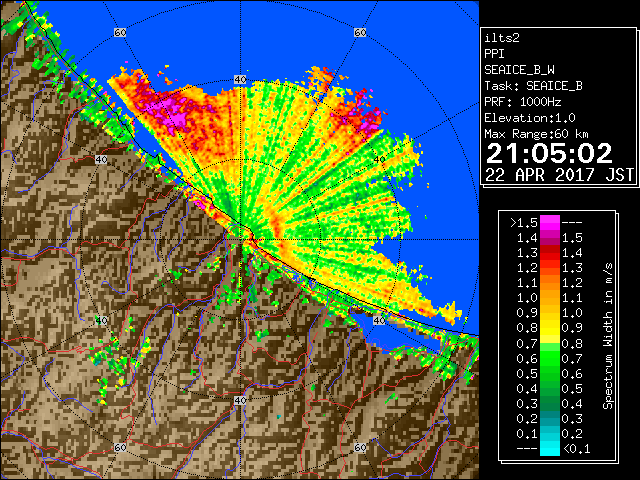Image resolution: width=640 pixels, height=480 pixels.
Task: Click the 40 ring label over the eastern echoes
Action: 379,160
